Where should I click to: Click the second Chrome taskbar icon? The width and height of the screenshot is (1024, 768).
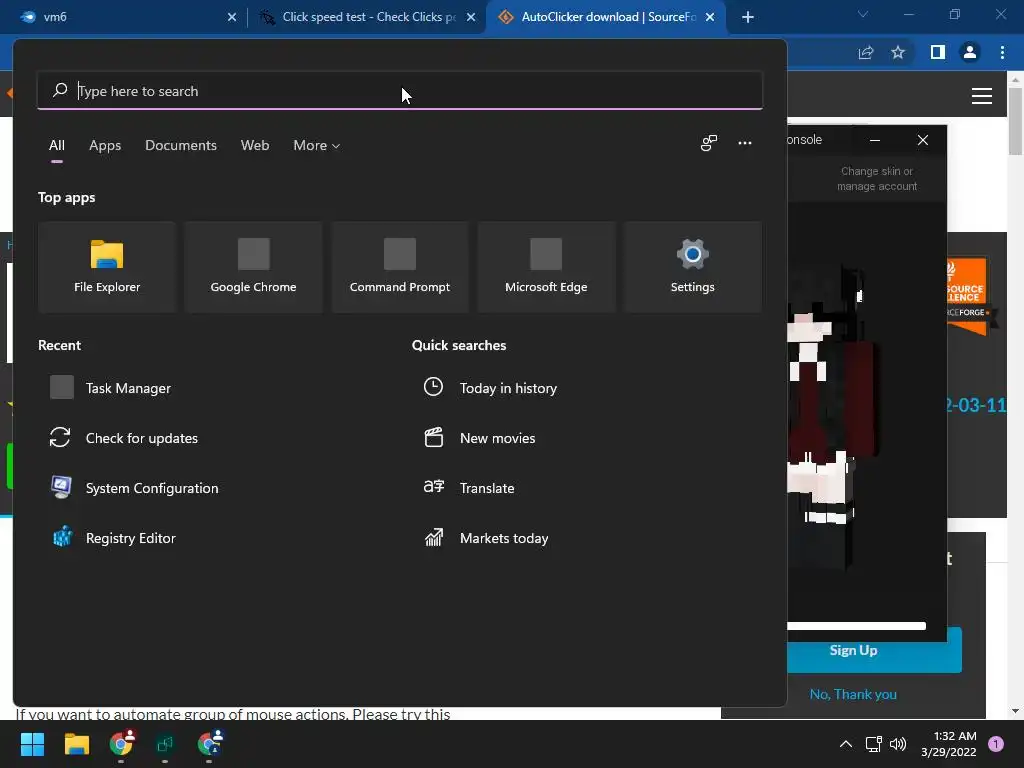(209, 744)
